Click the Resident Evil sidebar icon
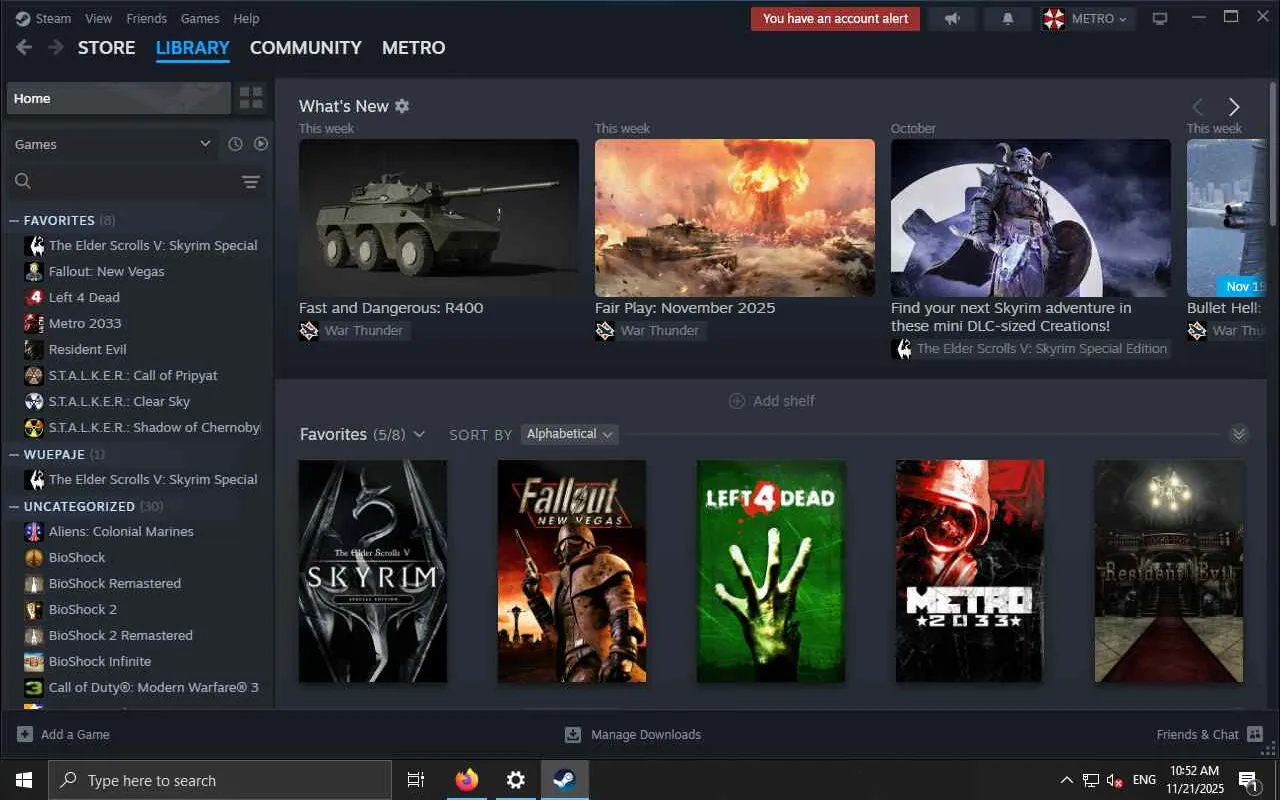 coord(34,349)
